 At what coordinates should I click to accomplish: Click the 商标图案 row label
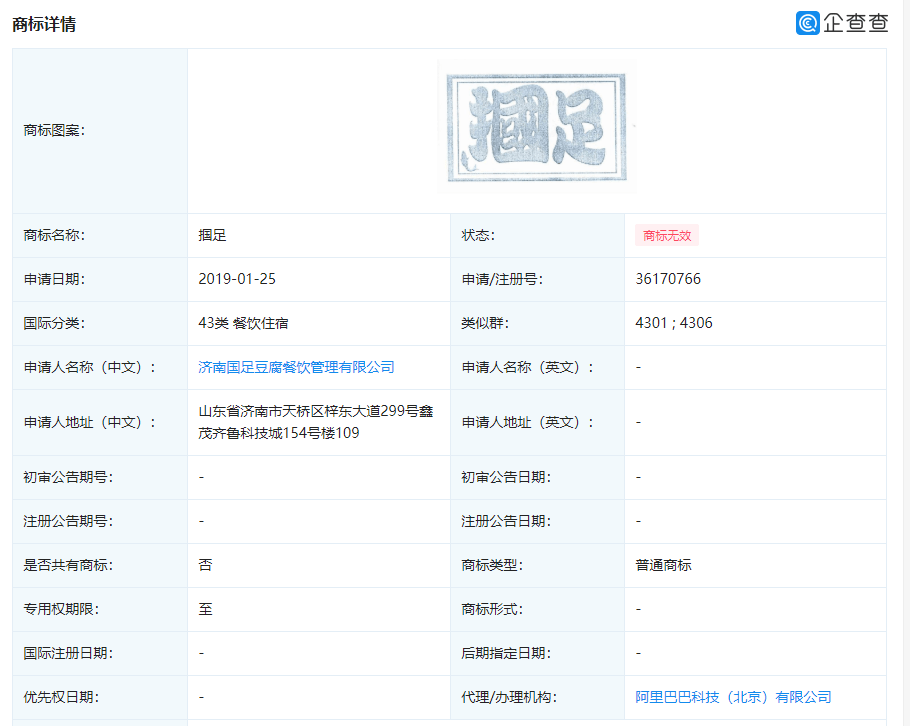54,130
